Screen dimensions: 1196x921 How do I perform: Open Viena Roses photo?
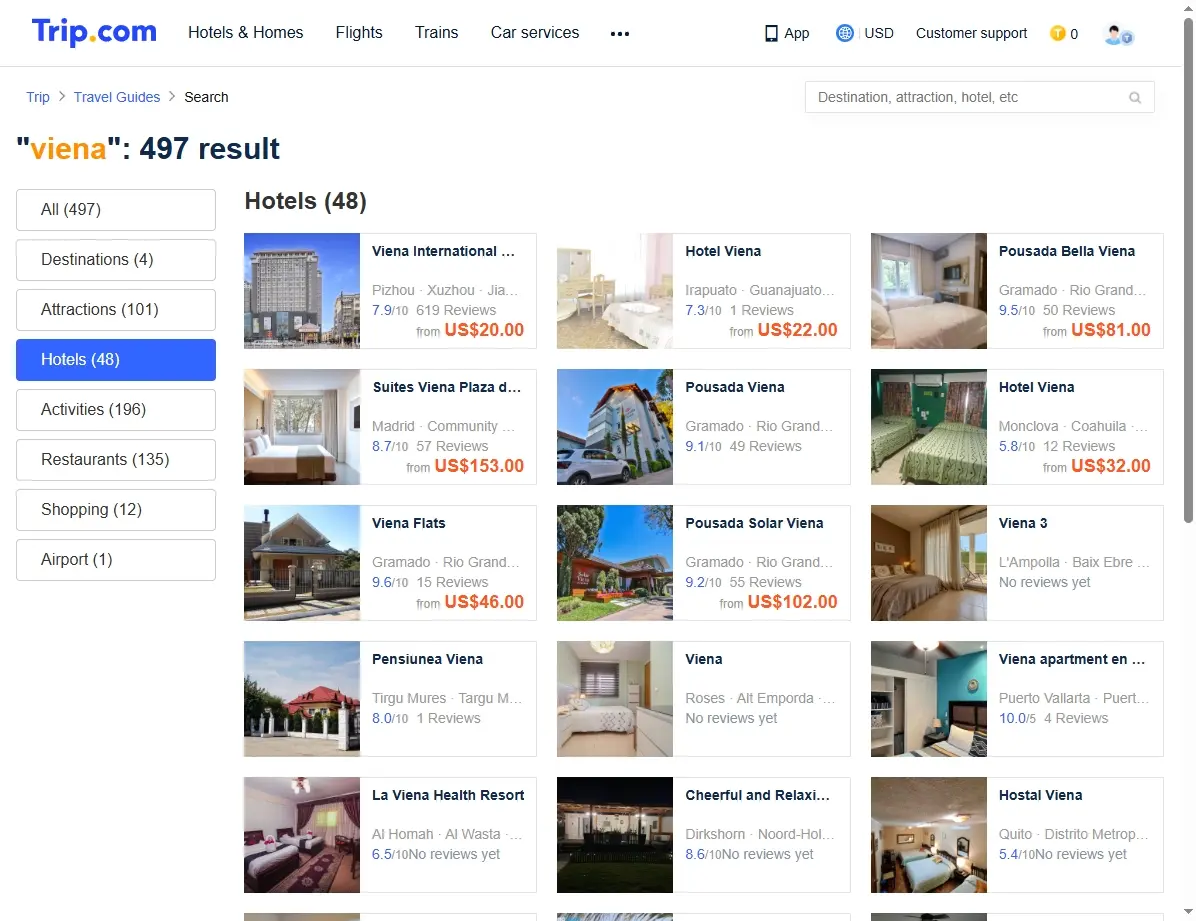click(x=615, y=699)
